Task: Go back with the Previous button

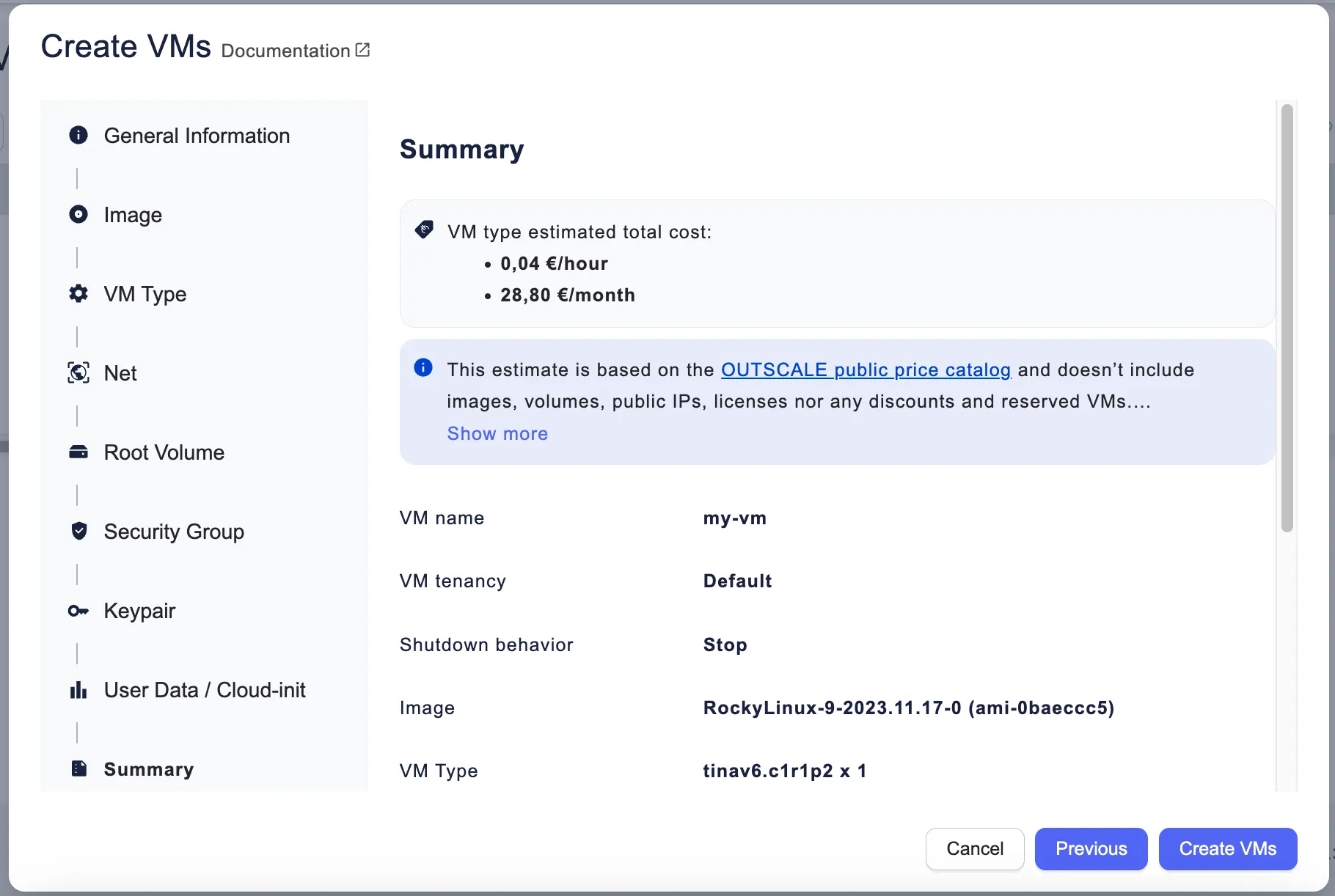Action: tap(1091, 848)
